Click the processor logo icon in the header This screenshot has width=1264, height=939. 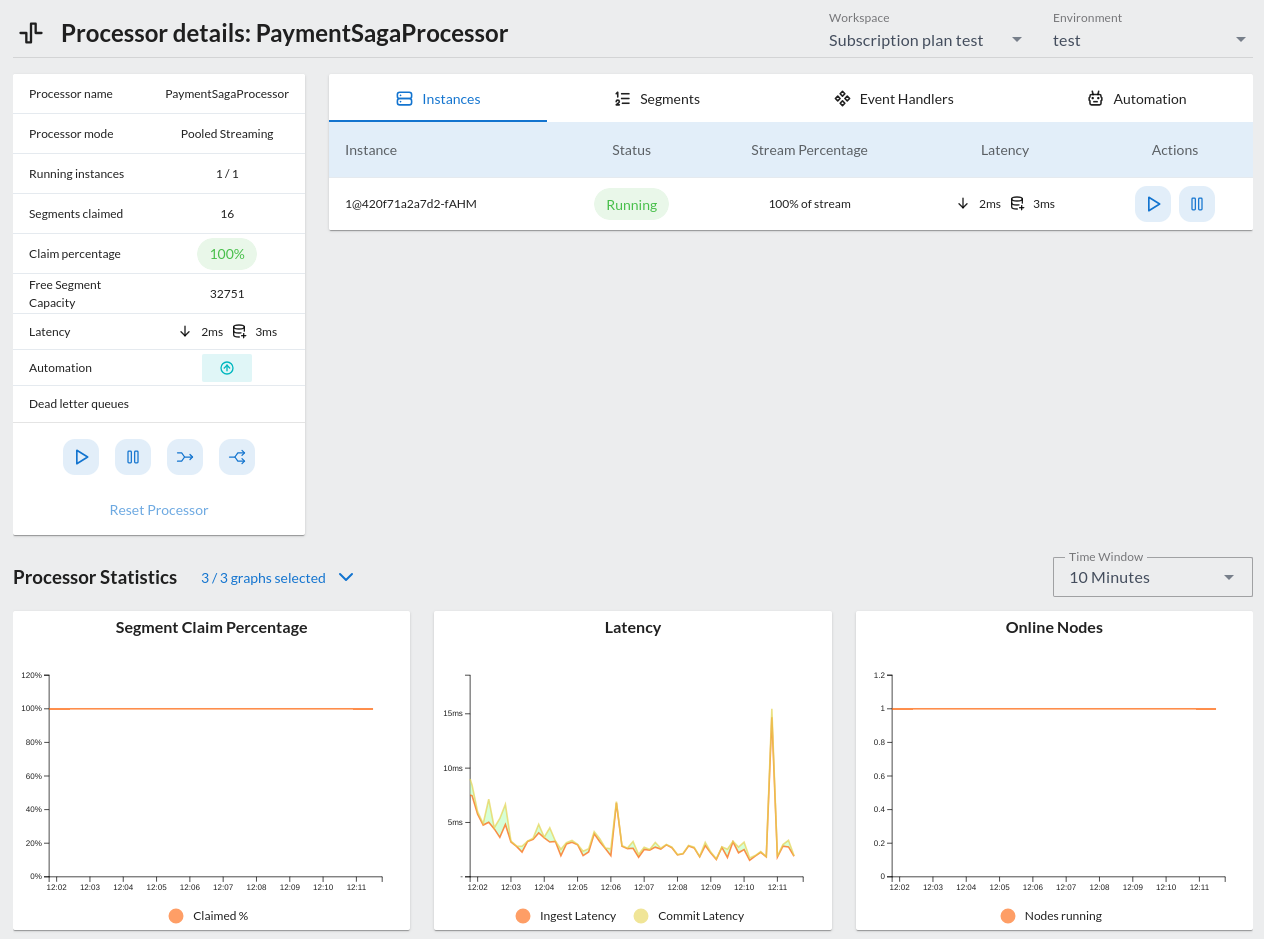(x=31, y=33)
